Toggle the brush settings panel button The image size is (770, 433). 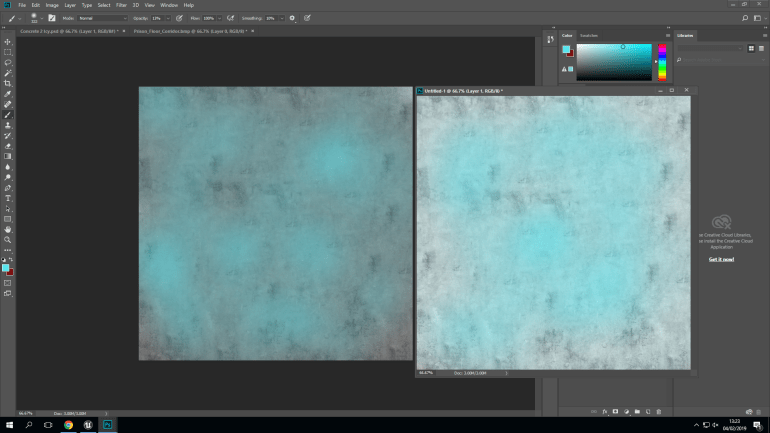(52, 18)
